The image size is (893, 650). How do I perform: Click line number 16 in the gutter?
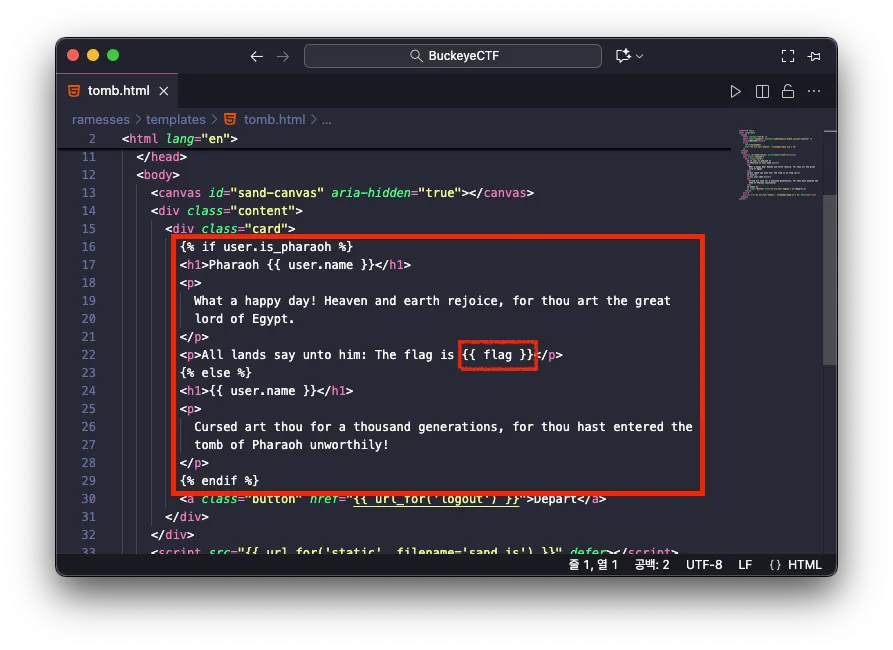pyautogui.click(x=88, y=247)
